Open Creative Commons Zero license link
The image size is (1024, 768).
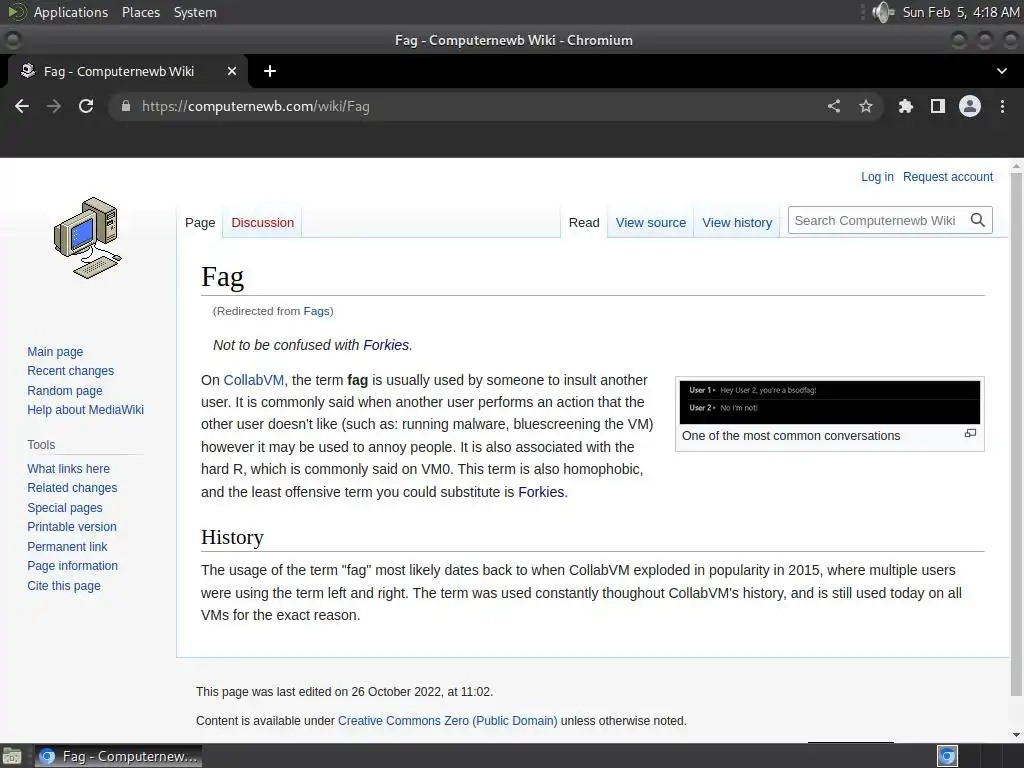447,721
